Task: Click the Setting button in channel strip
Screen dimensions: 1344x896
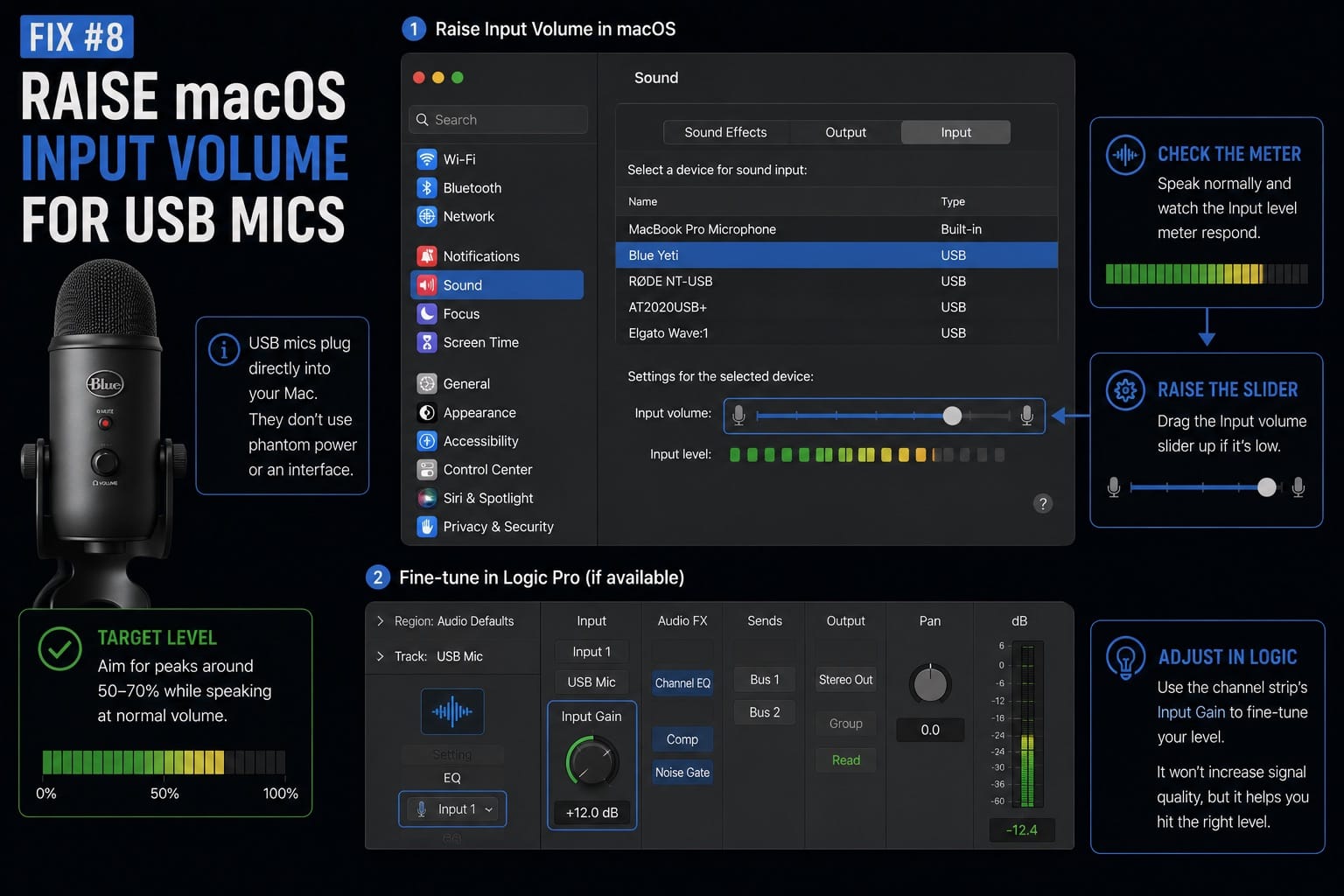Action: 452,754
